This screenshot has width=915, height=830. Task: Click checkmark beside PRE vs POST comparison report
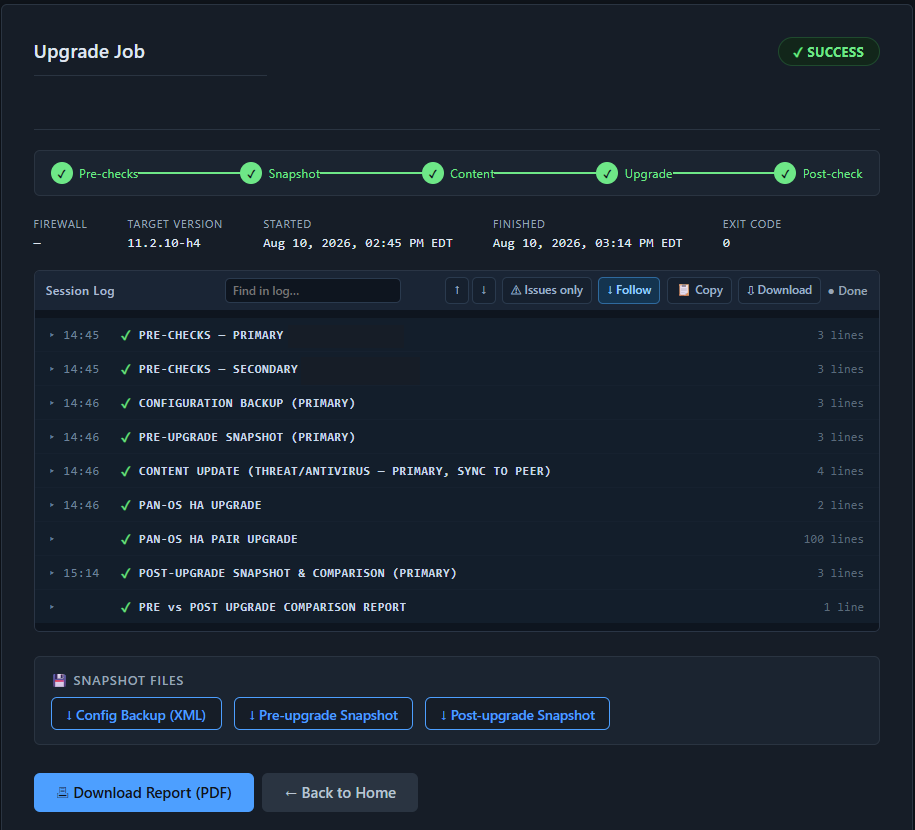pos(125,607)
